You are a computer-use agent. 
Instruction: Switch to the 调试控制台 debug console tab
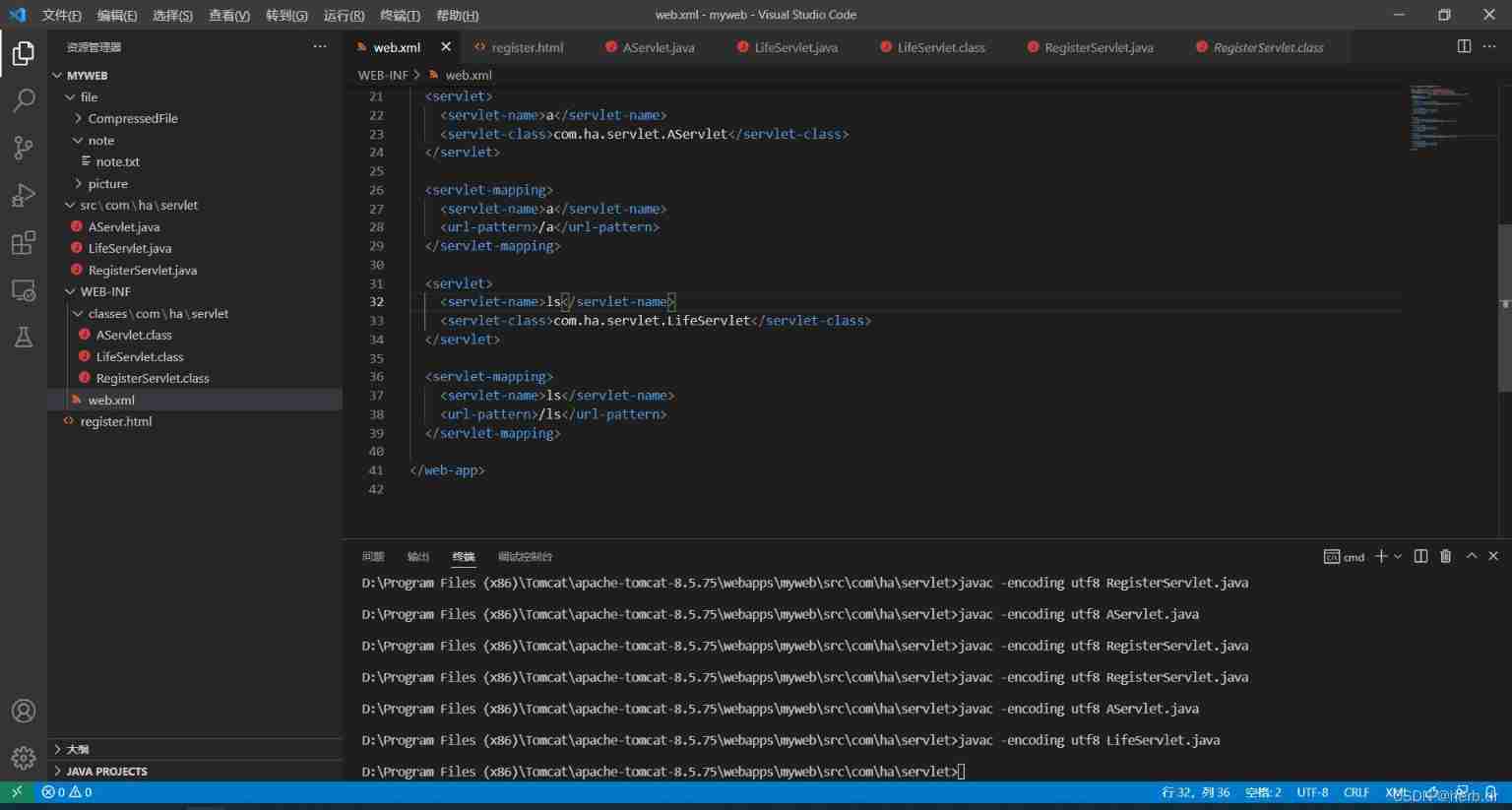(526, 557)
